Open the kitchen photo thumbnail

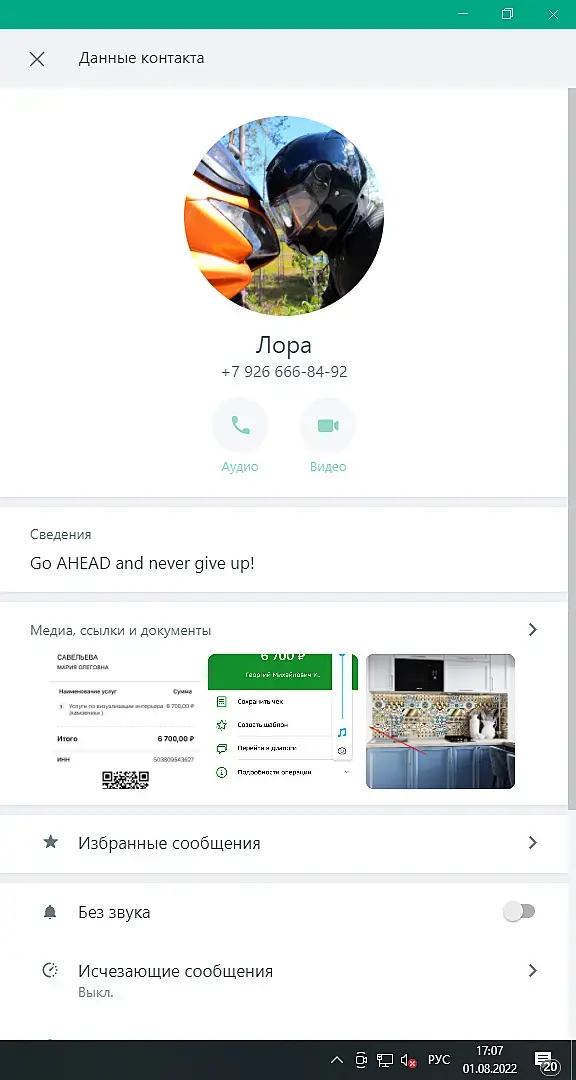440,721
